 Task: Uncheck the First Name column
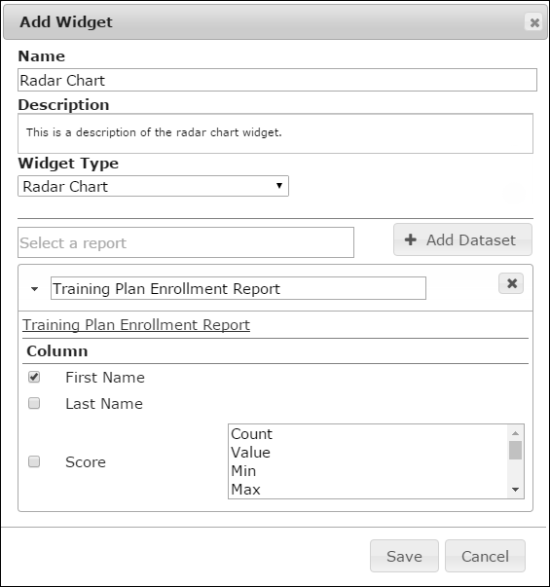[x=34, y=377]
